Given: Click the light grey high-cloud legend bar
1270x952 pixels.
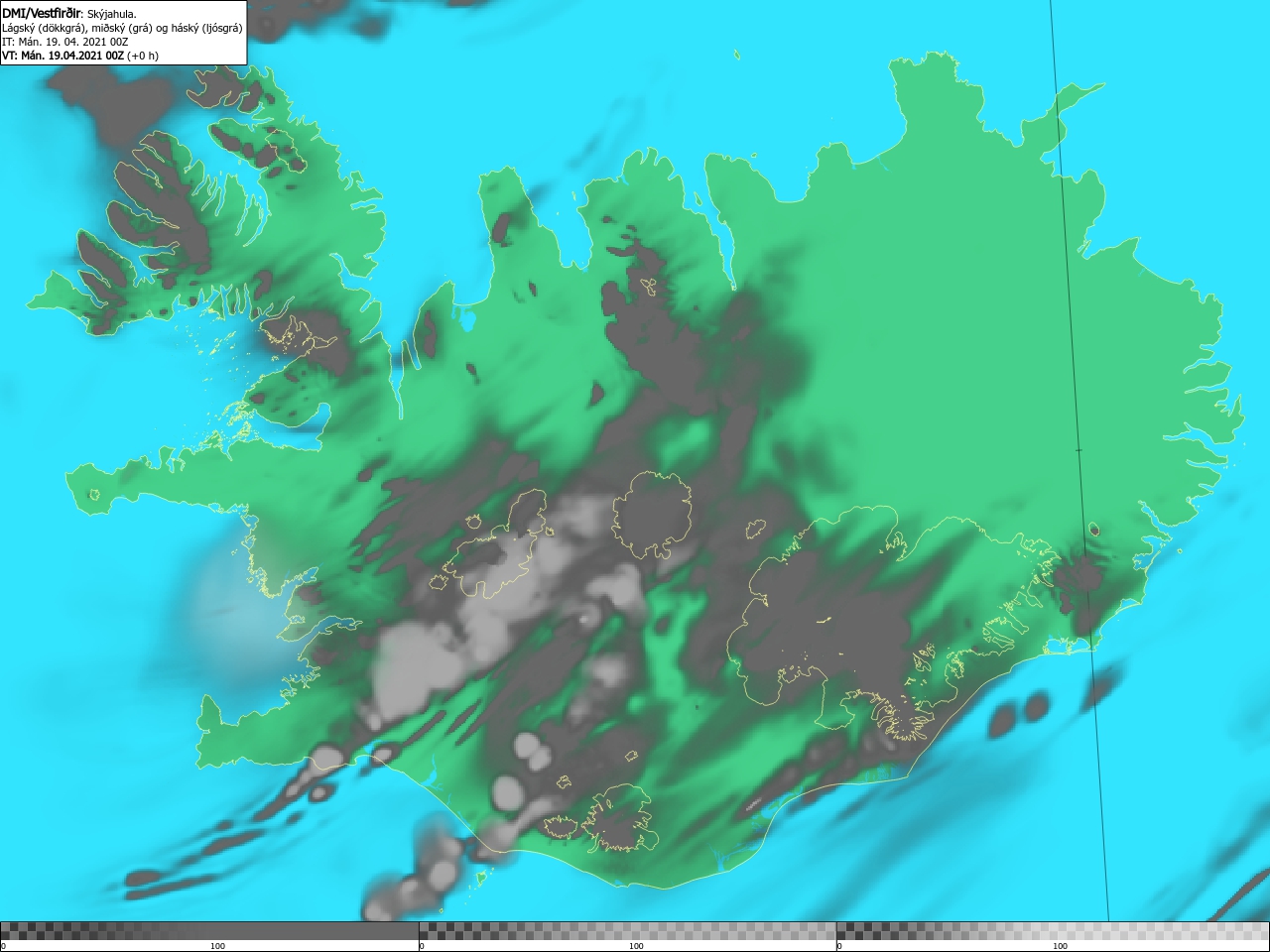Looking at the screenshot, I should tap(1053, 931).
